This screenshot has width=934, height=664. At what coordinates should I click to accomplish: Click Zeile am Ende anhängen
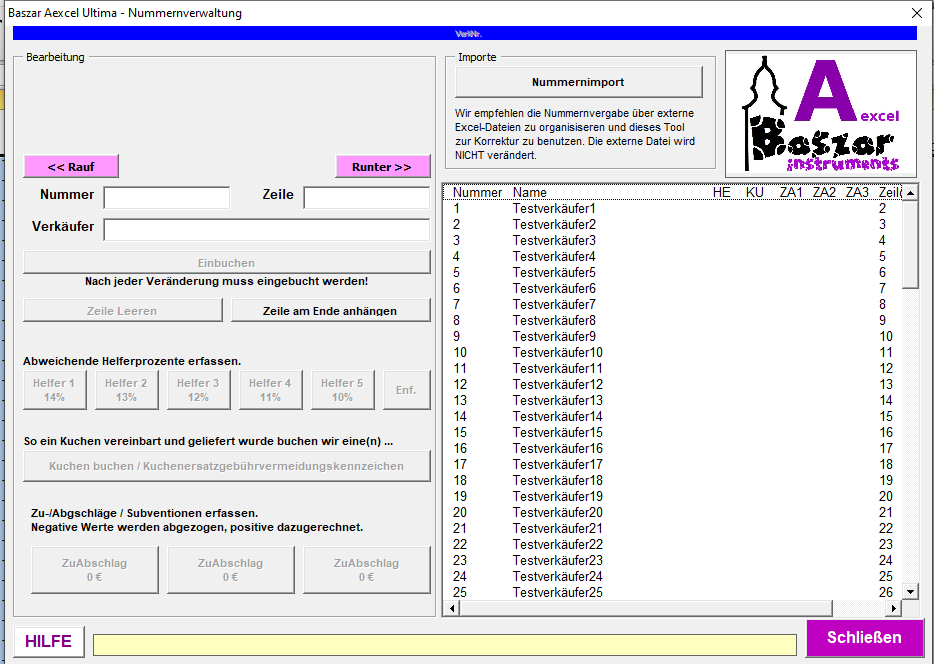(330, 310)
